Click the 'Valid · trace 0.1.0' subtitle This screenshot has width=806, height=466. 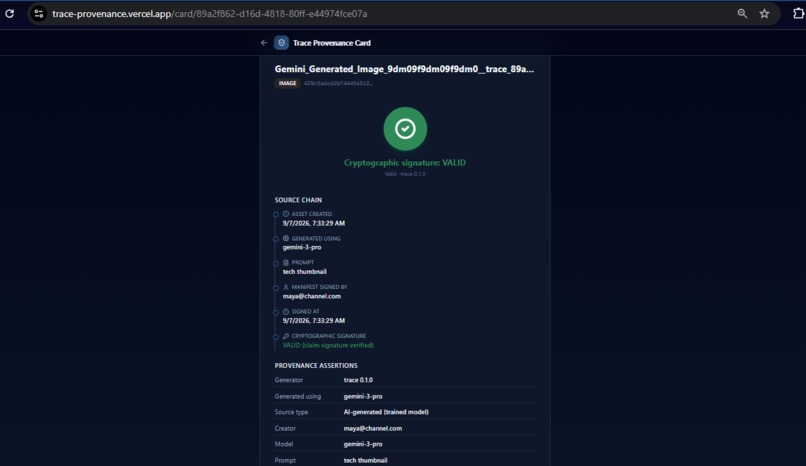pyautogui.click(x=405, y=174)
